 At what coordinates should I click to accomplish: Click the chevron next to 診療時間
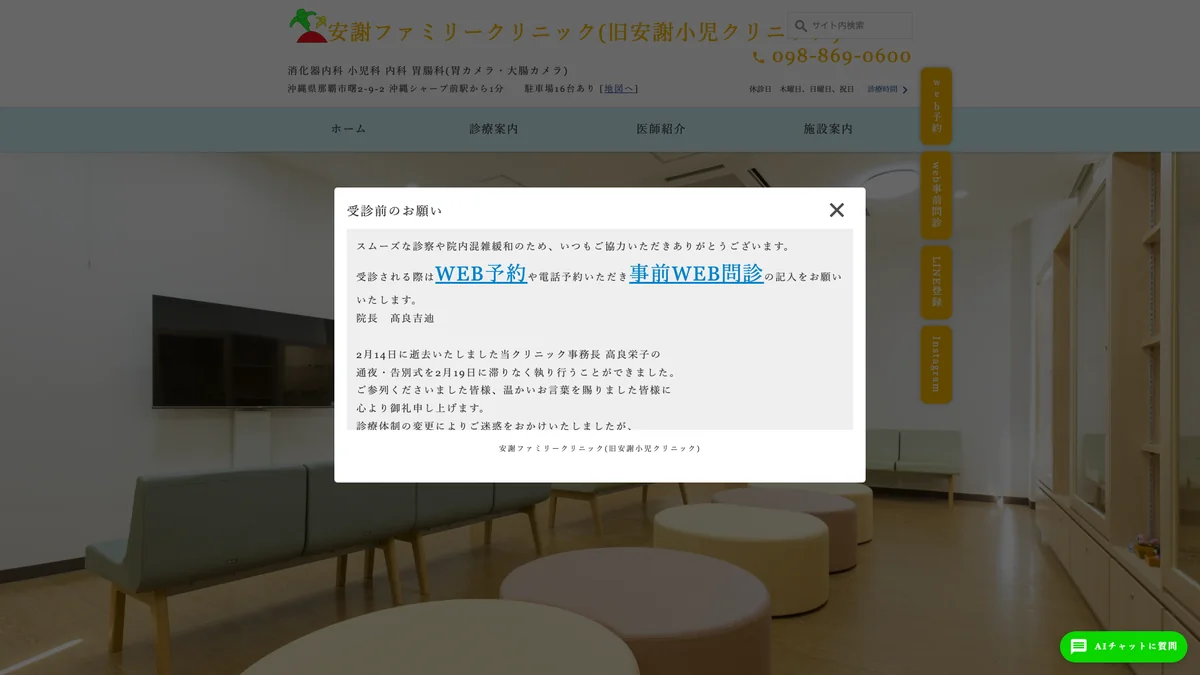(x=905, y=90)
